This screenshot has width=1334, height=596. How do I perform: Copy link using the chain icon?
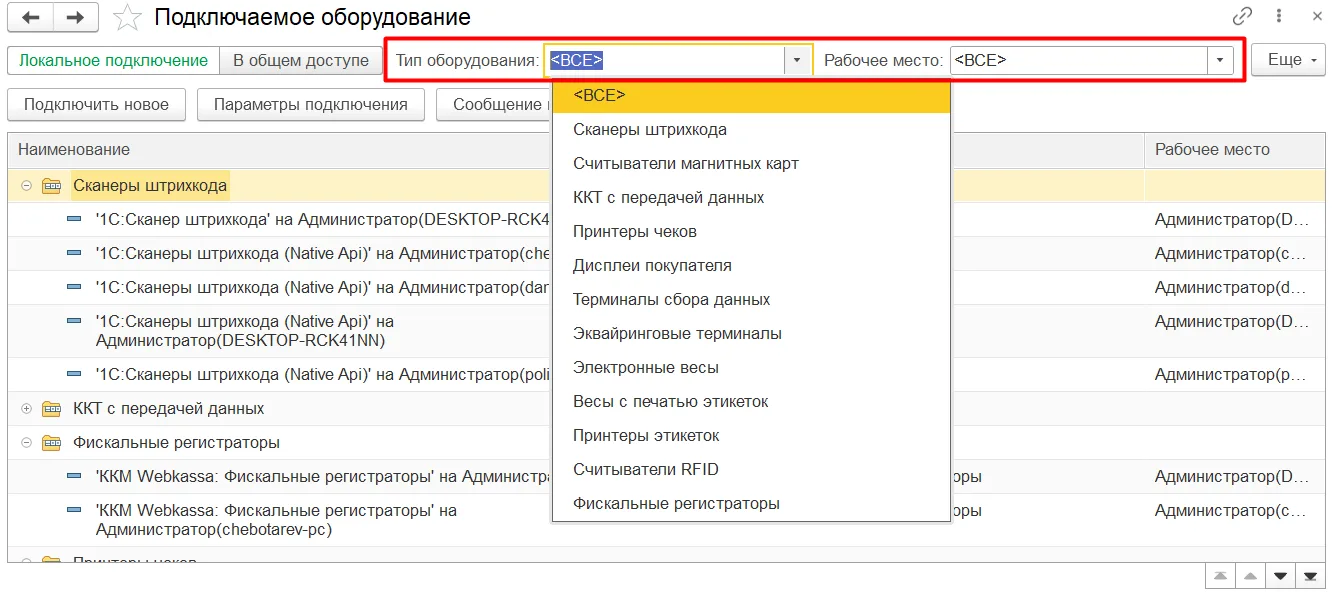[x=1242, y=16]
